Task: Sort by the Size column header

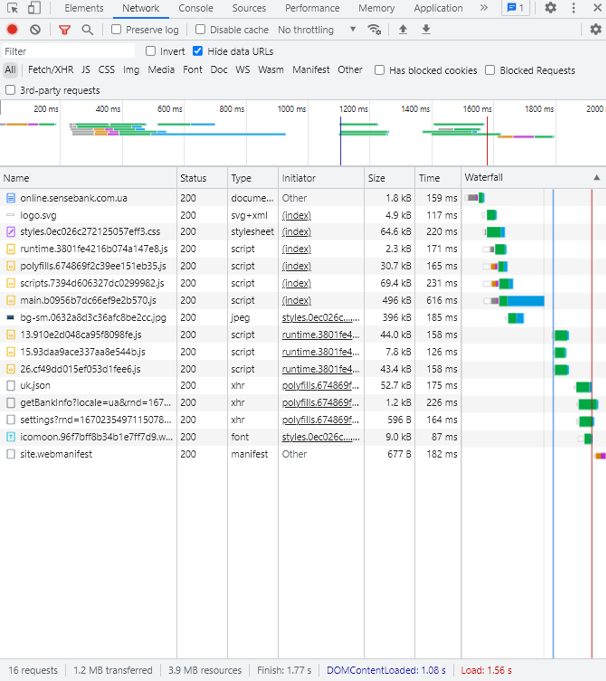Action: click(x=389, y=178)
